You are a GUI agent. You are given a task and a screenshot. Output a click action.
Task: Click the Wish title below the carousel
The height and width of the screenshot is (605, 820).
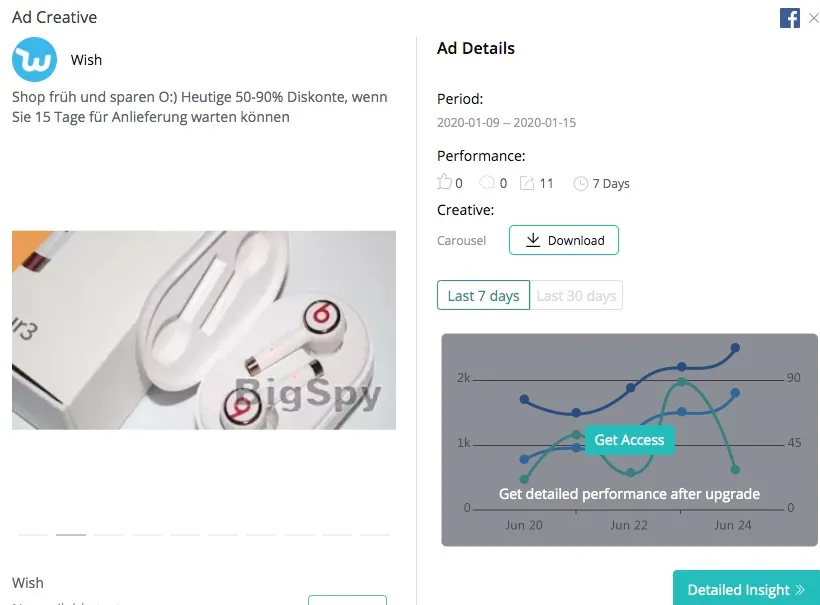click(x=28, y=583)
